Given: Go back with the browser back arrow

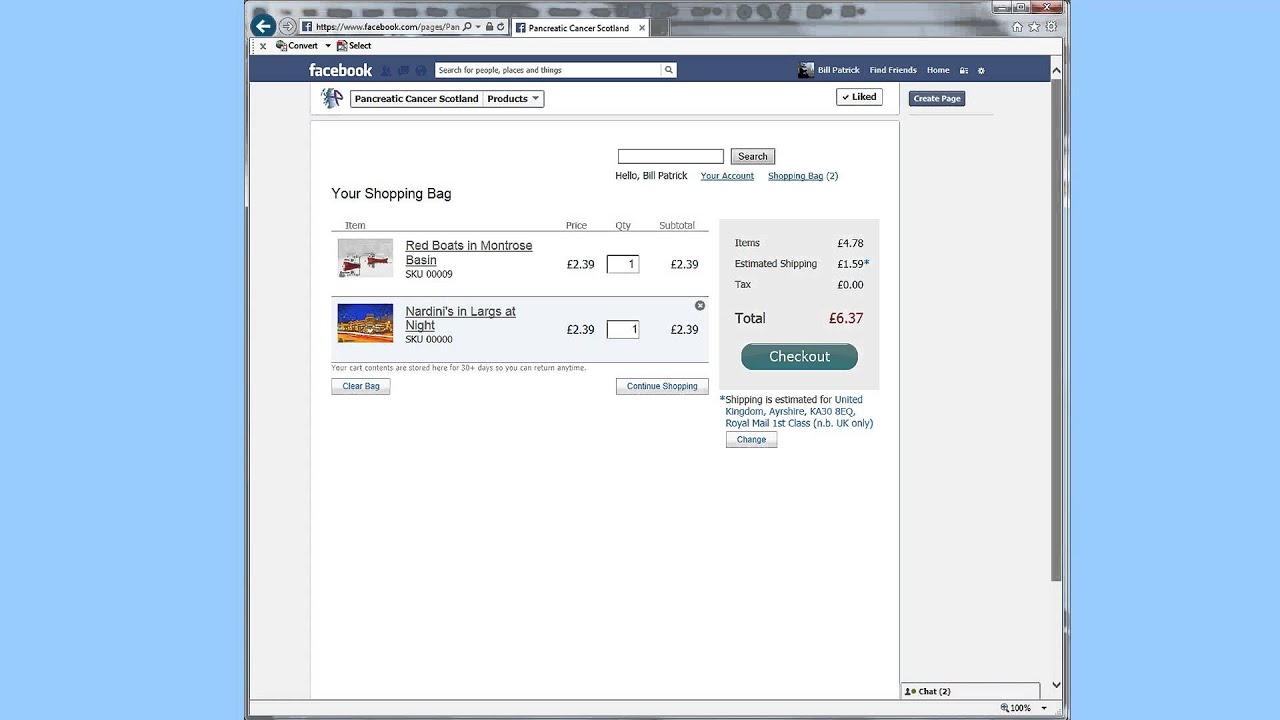Looking at the screenshot, I should coord(263,27).
